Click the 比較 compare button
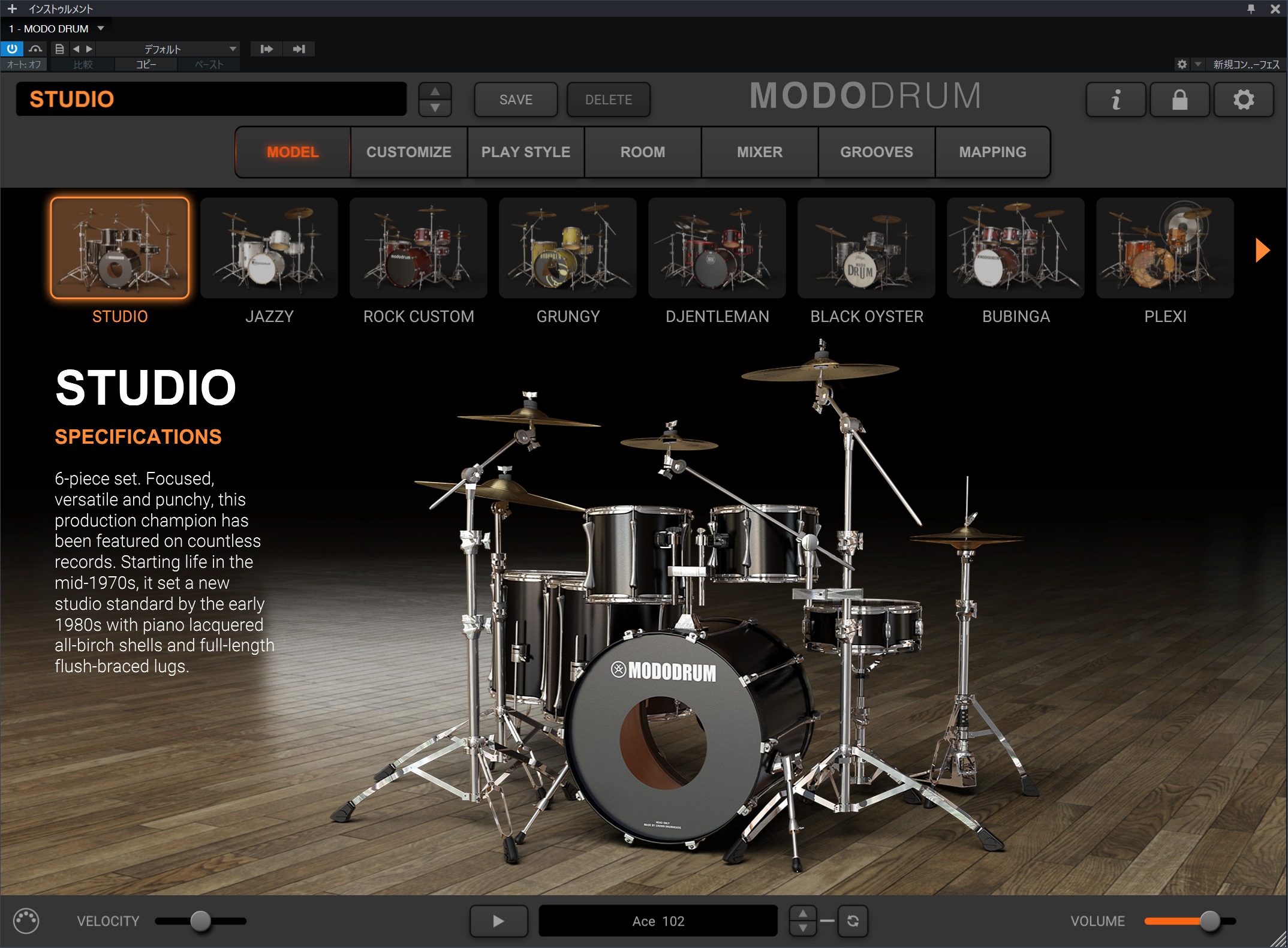1288x948 pixels. pyautogui.click(x=83, y=64)
